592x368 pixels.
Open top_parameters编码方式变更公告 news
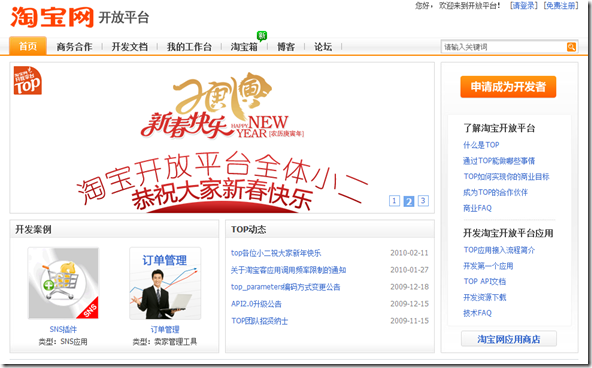(285, 287)
